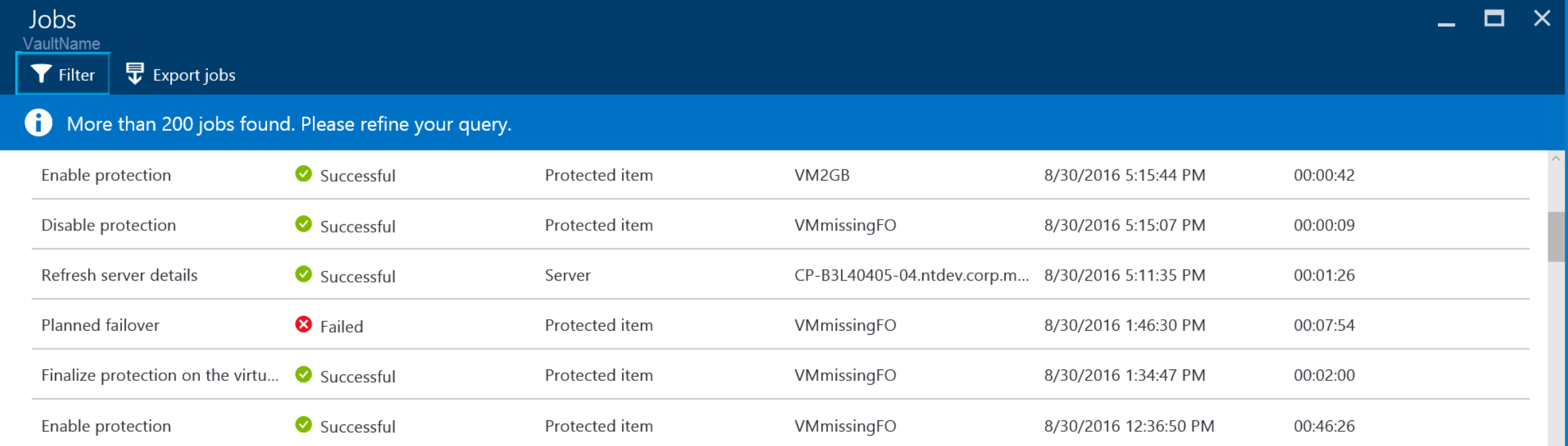Click the success icon for Enable protection VMmissingFO
The width and height of the screenshot is (1568, 446).
tap(303, 424)
